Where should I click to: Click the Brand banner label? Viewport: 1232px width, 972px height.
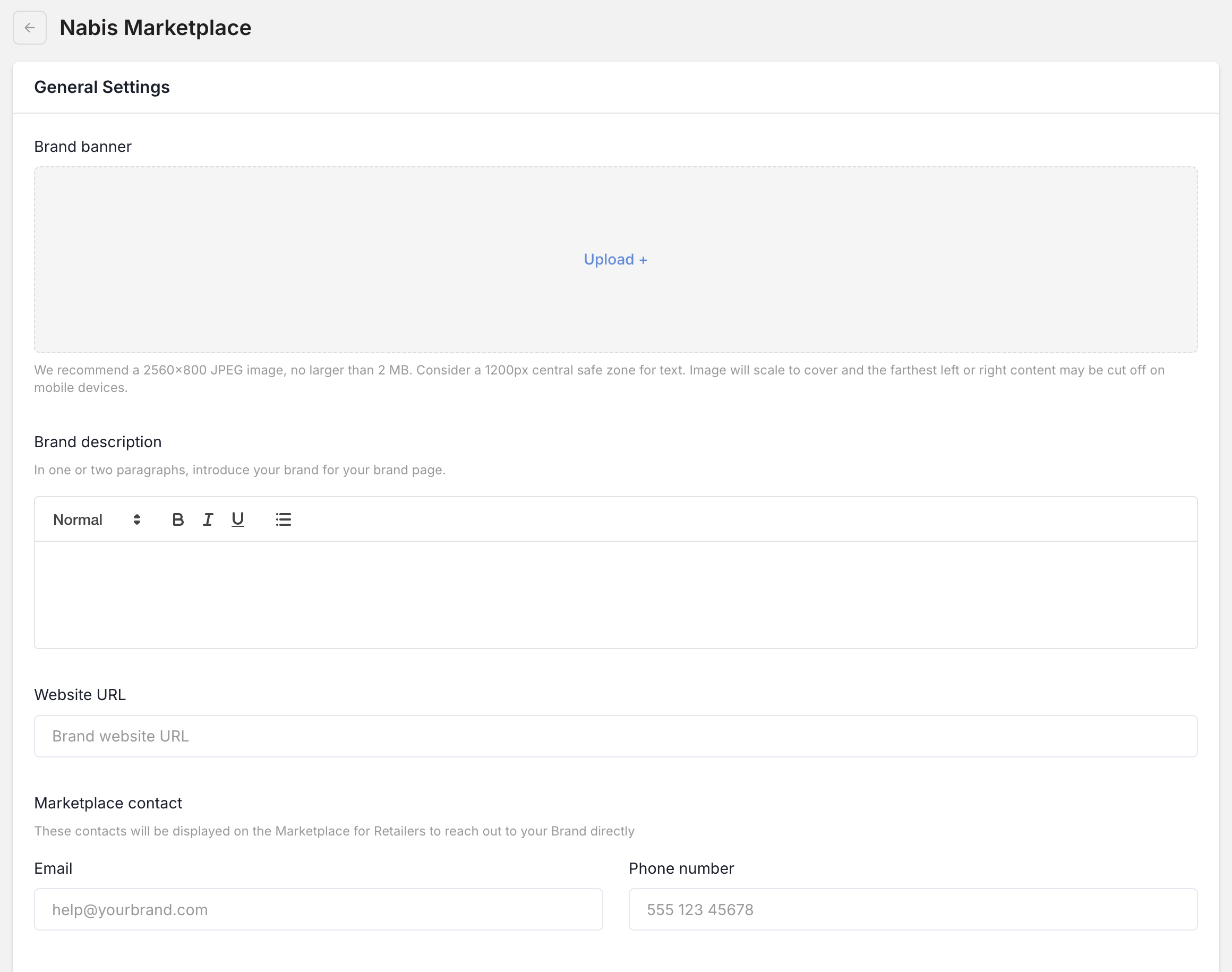[83, 147]
